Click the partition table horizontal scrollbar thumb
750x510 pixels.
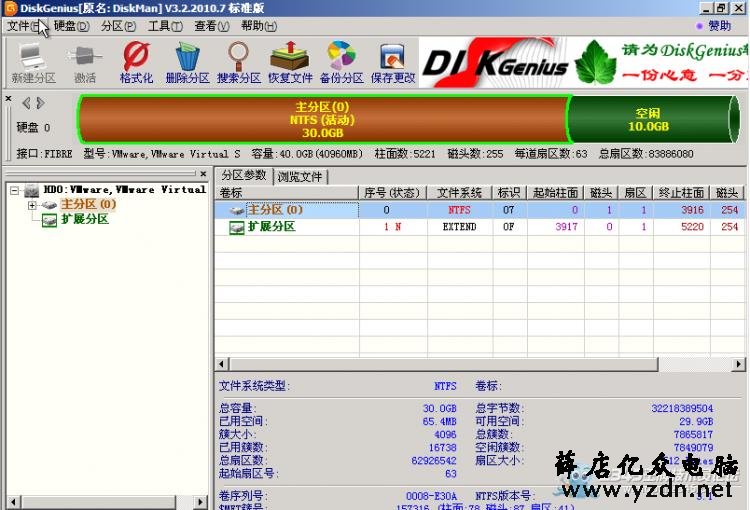click(444, 365)
